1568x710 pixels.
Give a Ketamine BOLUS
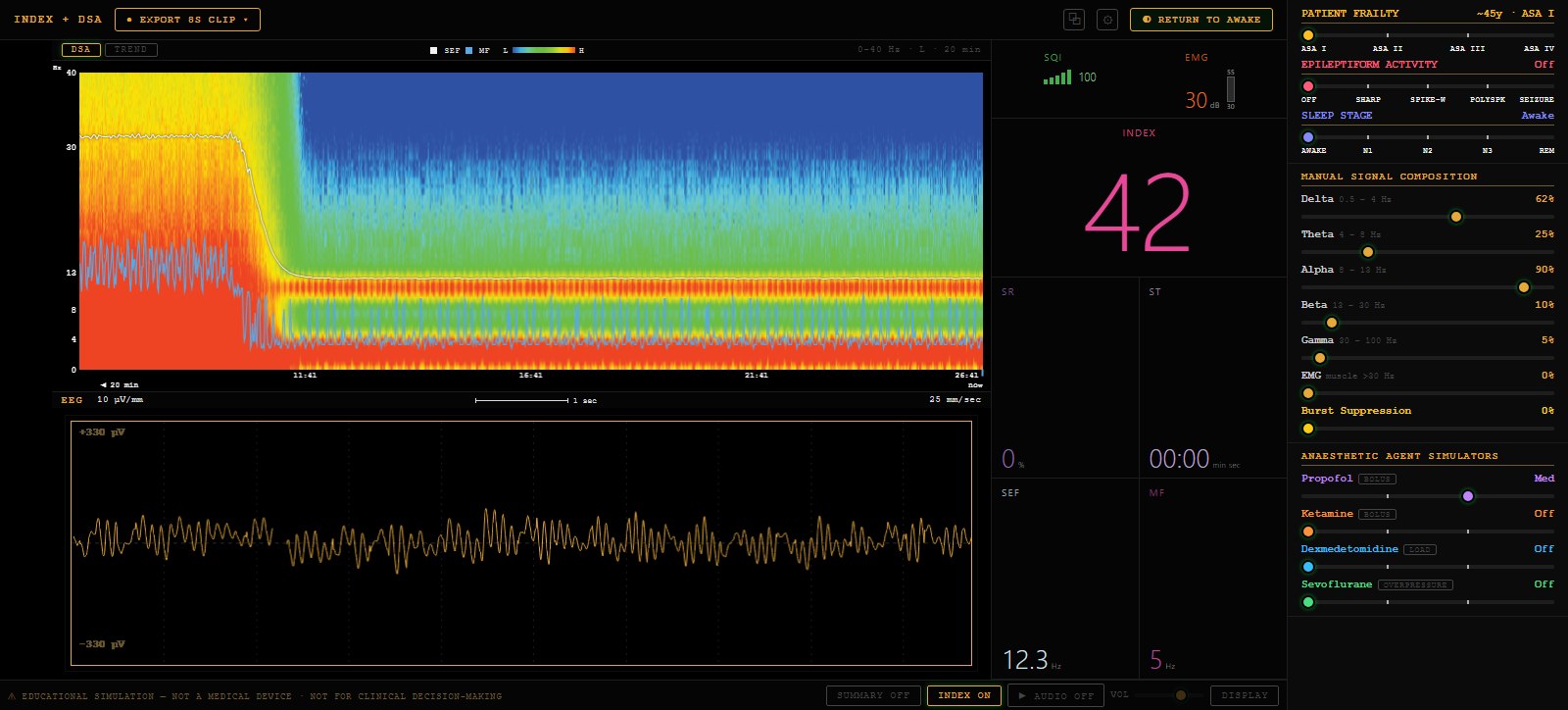pos(1377,514)
